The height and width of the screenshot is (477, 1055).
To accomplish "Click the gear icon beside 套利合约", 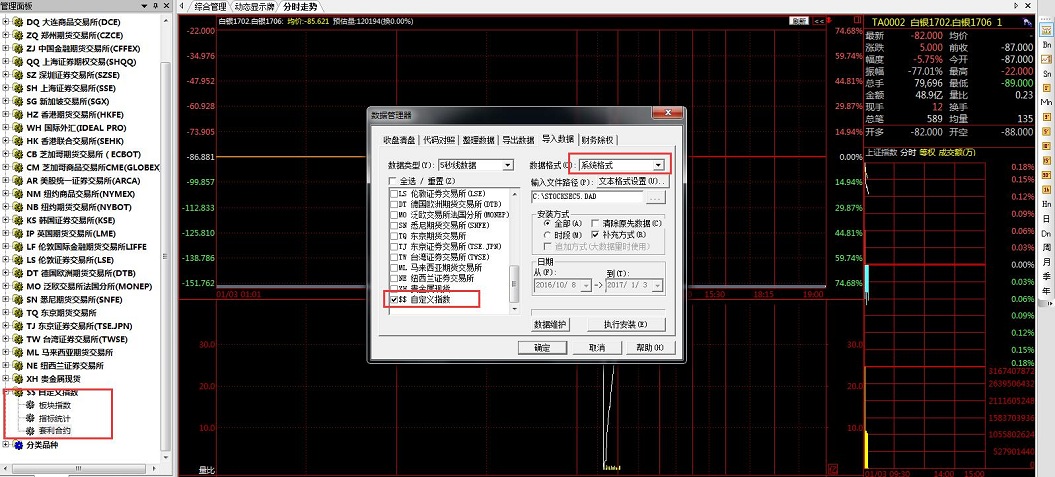I will click(x=30, y=431).
